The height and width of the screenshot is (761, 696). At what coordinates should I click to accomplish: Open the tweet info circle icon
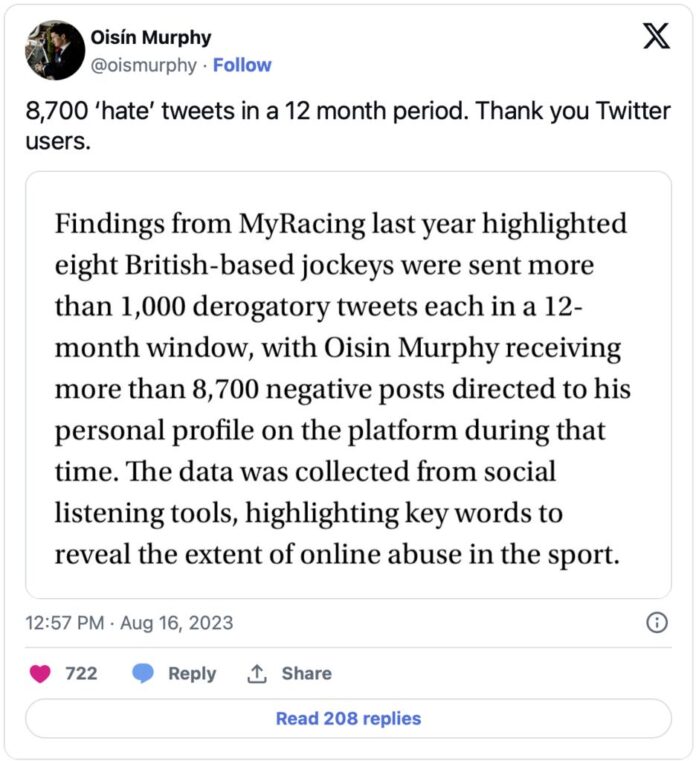coord(657,622)
